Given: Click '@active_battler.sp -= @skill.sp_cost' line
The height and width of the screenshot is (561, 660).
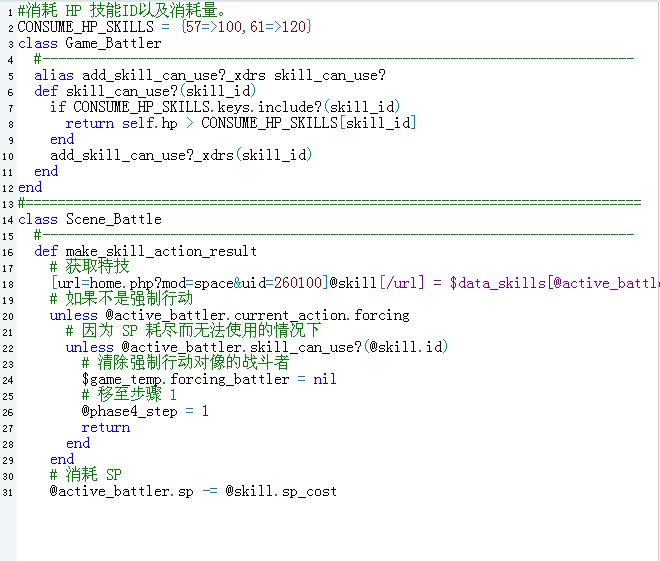Looking at the screenshot, I should pos(193,491).
